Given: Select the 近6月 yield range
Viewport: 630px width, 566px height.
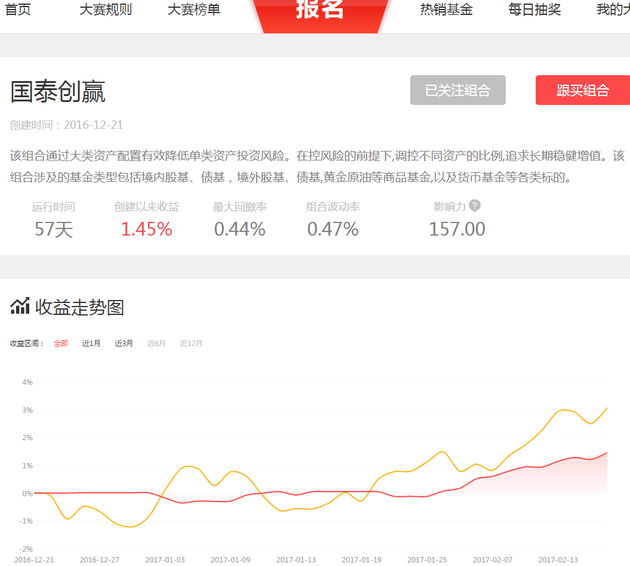Looking at the screenshot, I should click(156, 343).
